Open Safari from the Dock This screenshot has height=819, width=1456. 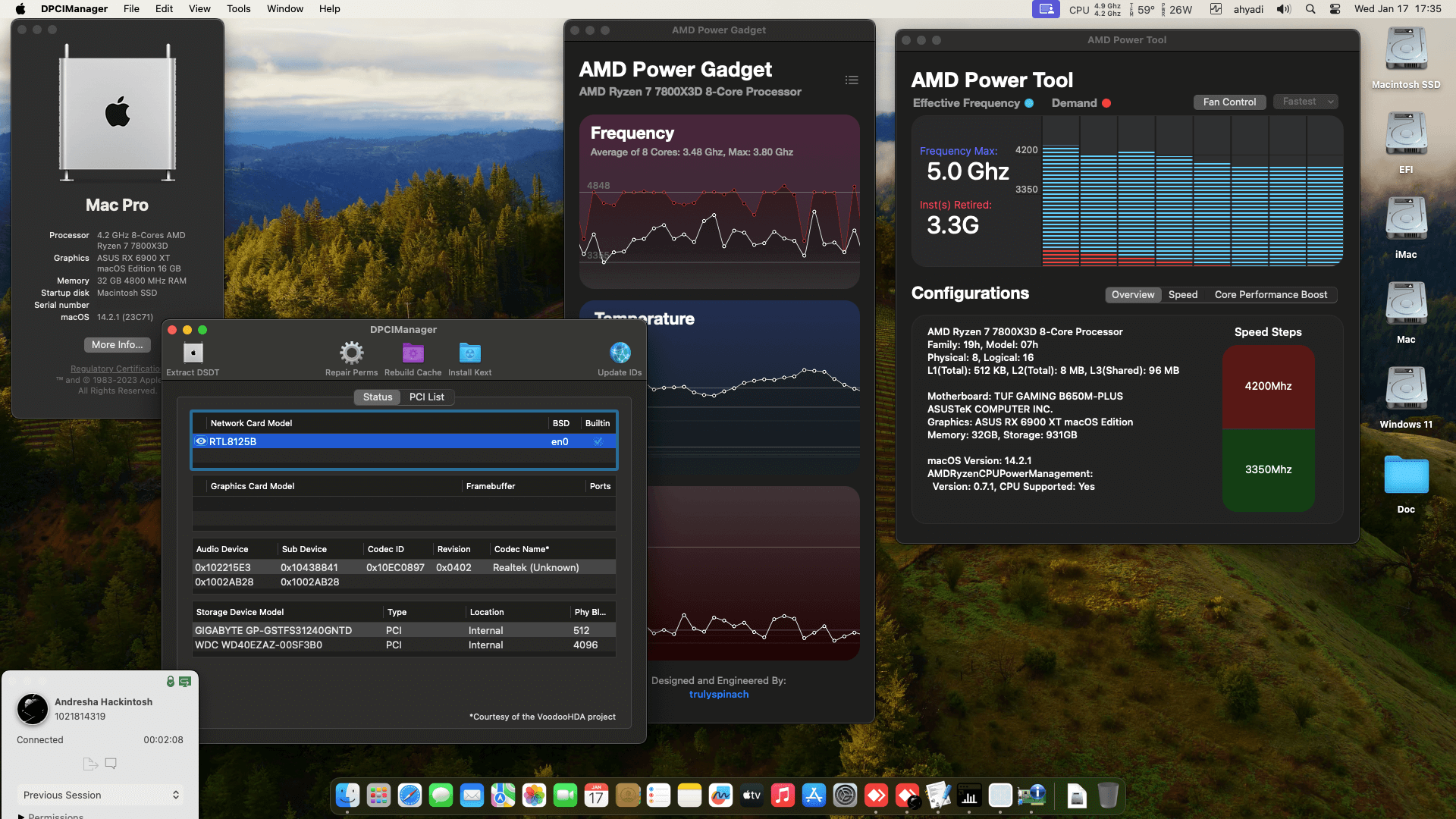(409, 795)
